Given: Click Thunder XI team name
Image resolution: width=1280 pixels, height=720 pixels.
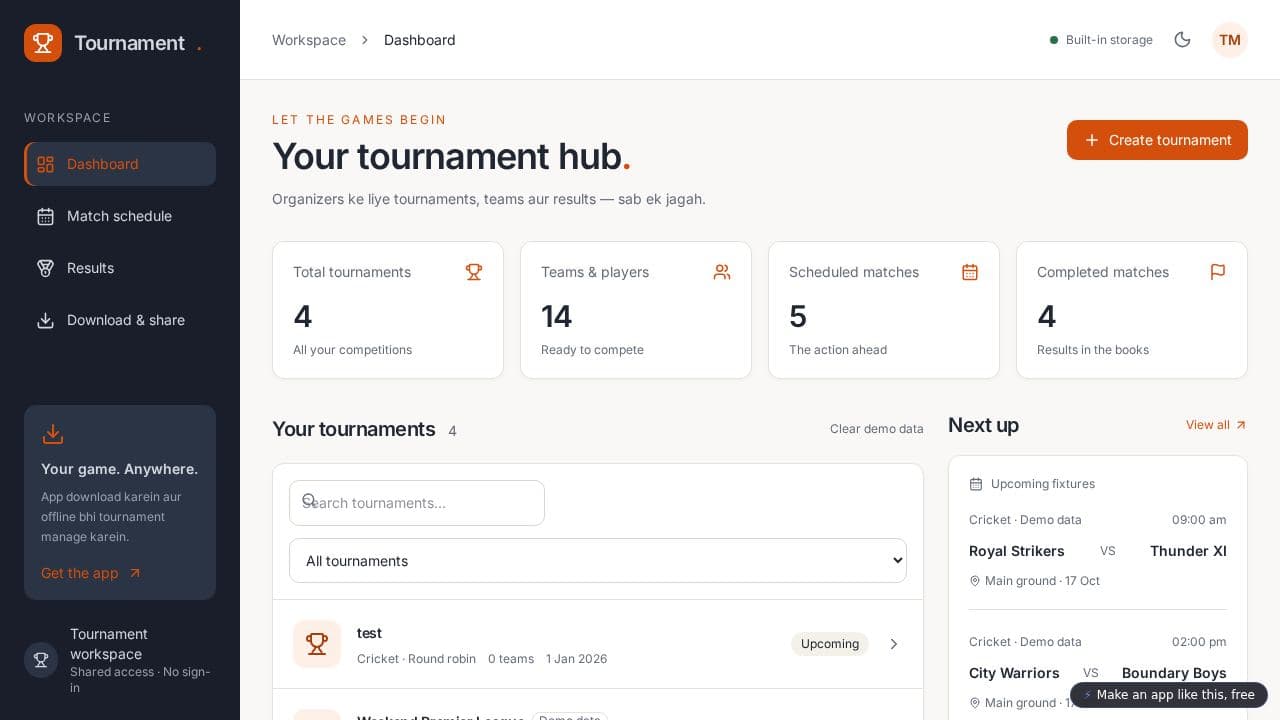Looking at the screenshot, I should (x=1188, y=551).
